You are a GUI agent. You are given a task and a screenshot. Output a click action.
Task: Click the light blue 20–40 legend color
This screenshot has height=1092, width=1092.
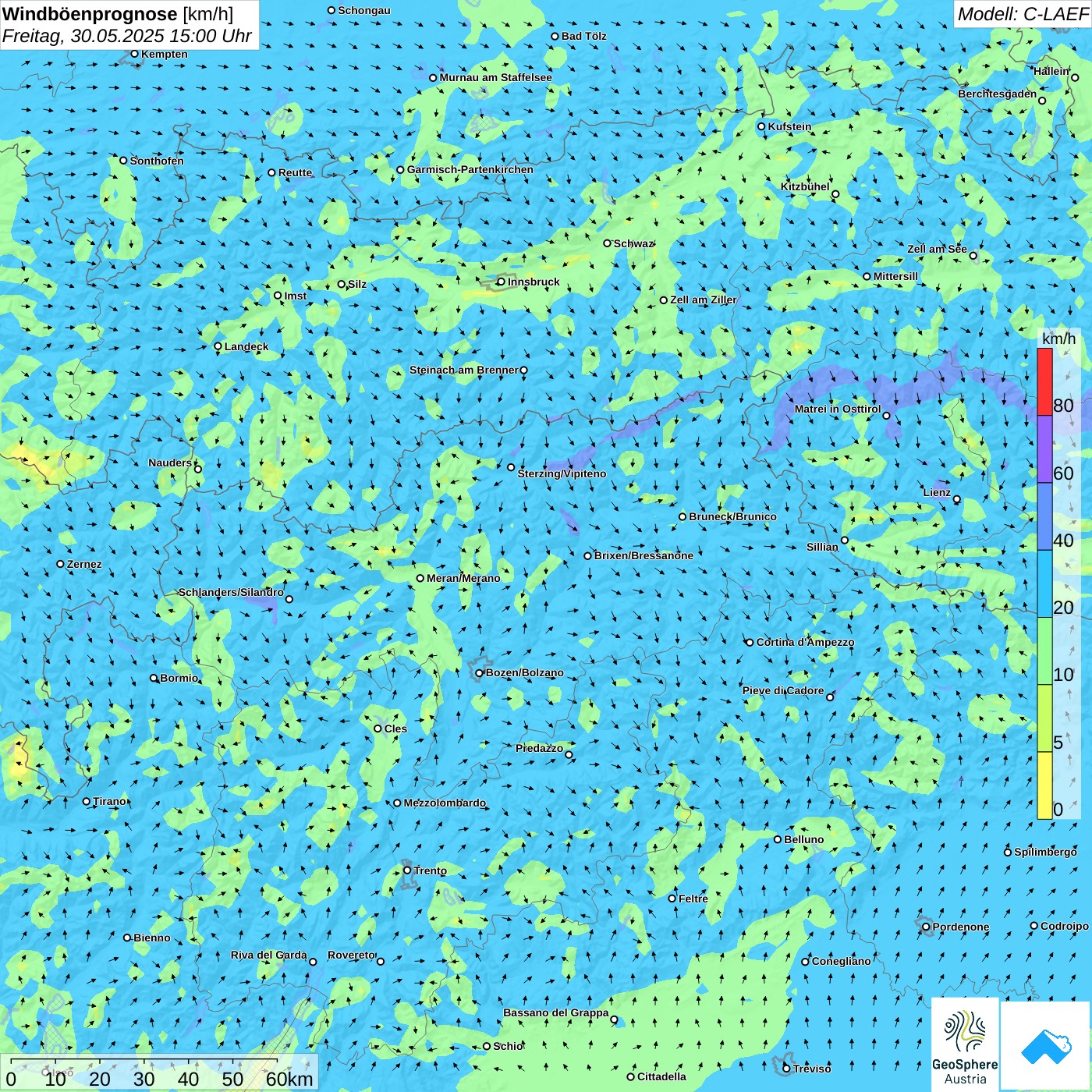point(1044,584)
